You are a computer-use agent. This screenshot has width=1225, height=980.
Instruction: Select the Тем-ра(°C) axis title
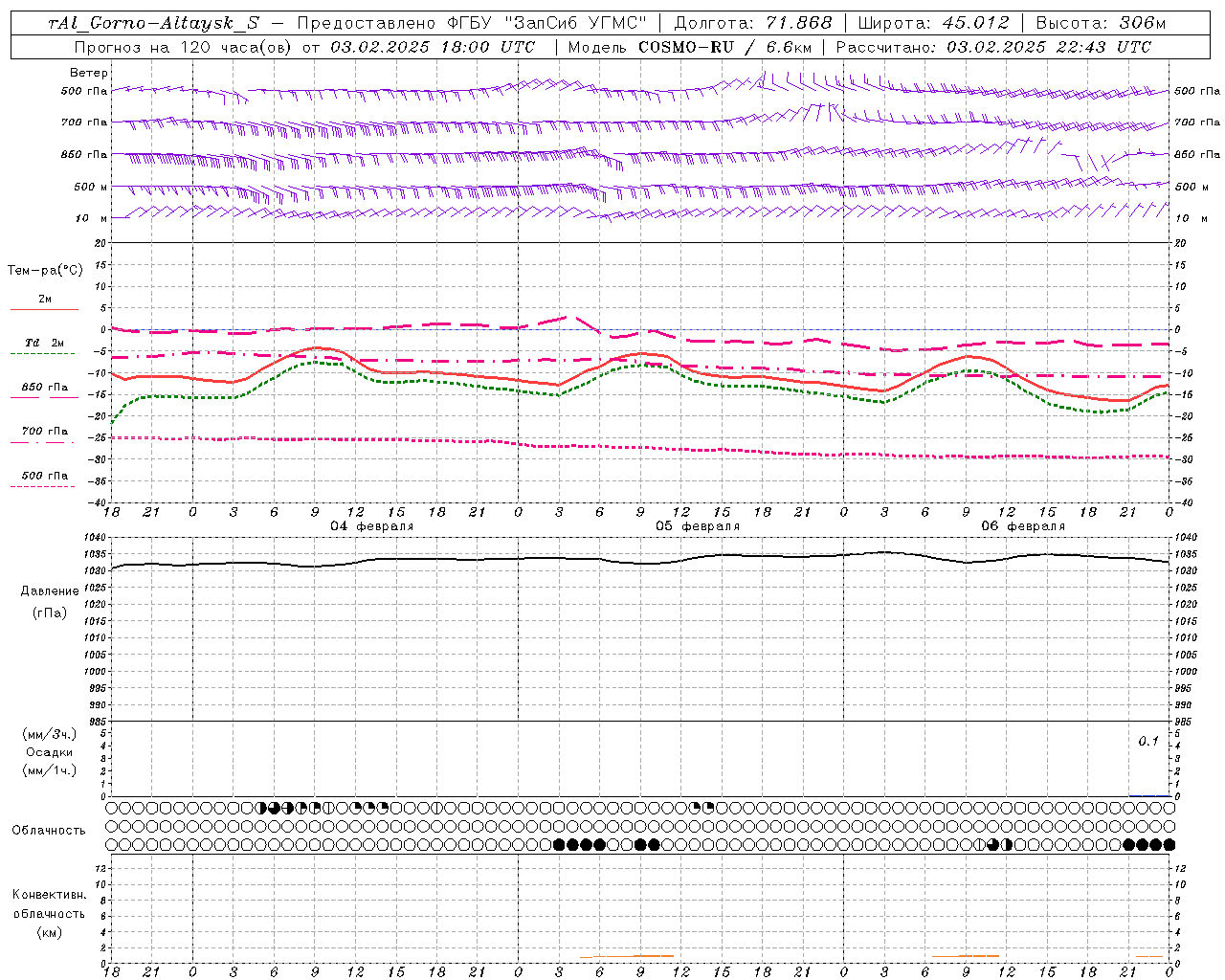click(x=45, y=271)
